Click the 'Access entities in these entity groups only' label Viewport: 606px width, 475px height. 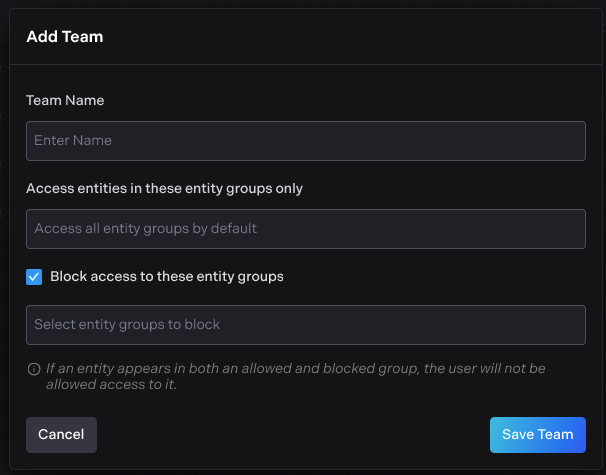[164, 188]
